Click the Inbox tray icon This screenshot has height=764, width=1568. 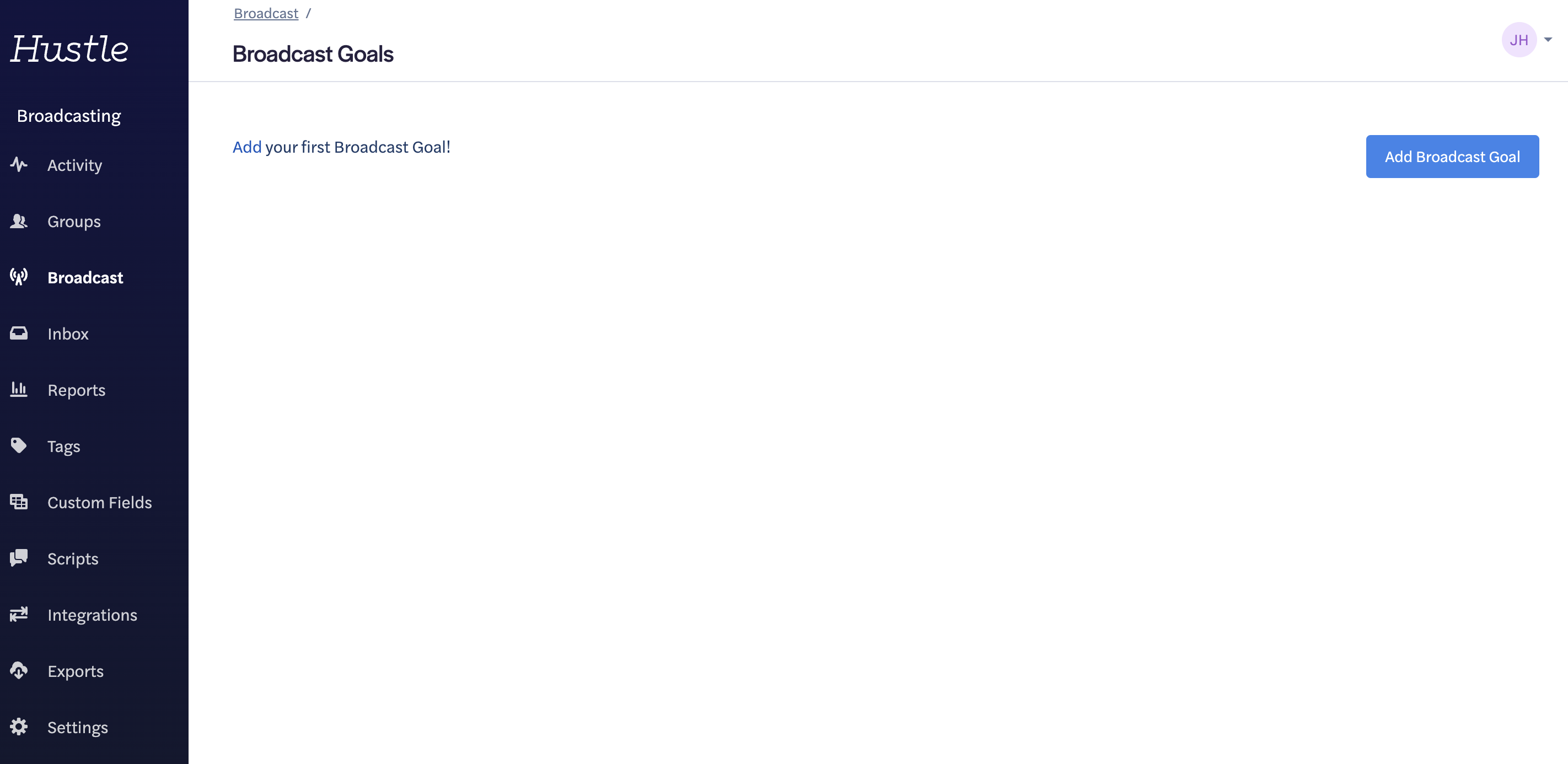19,333
